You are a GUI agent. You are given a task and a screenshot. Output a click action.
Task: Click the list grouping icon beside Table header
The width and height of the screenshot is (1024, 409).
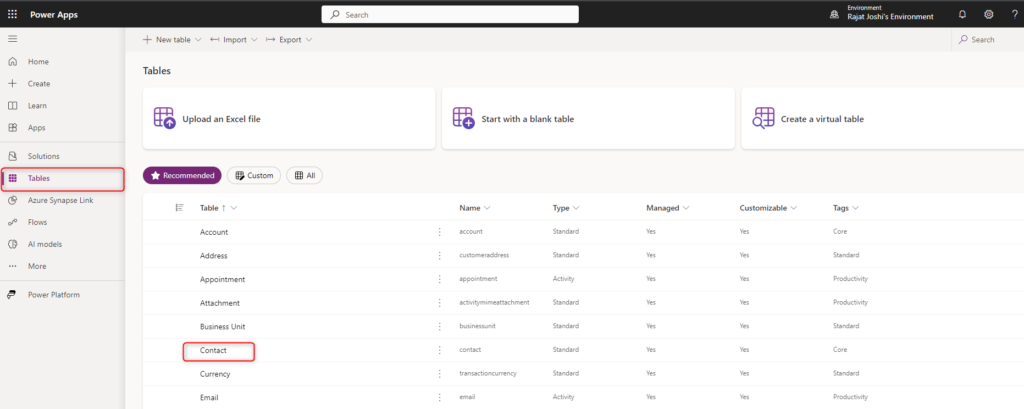coord(180,208)
